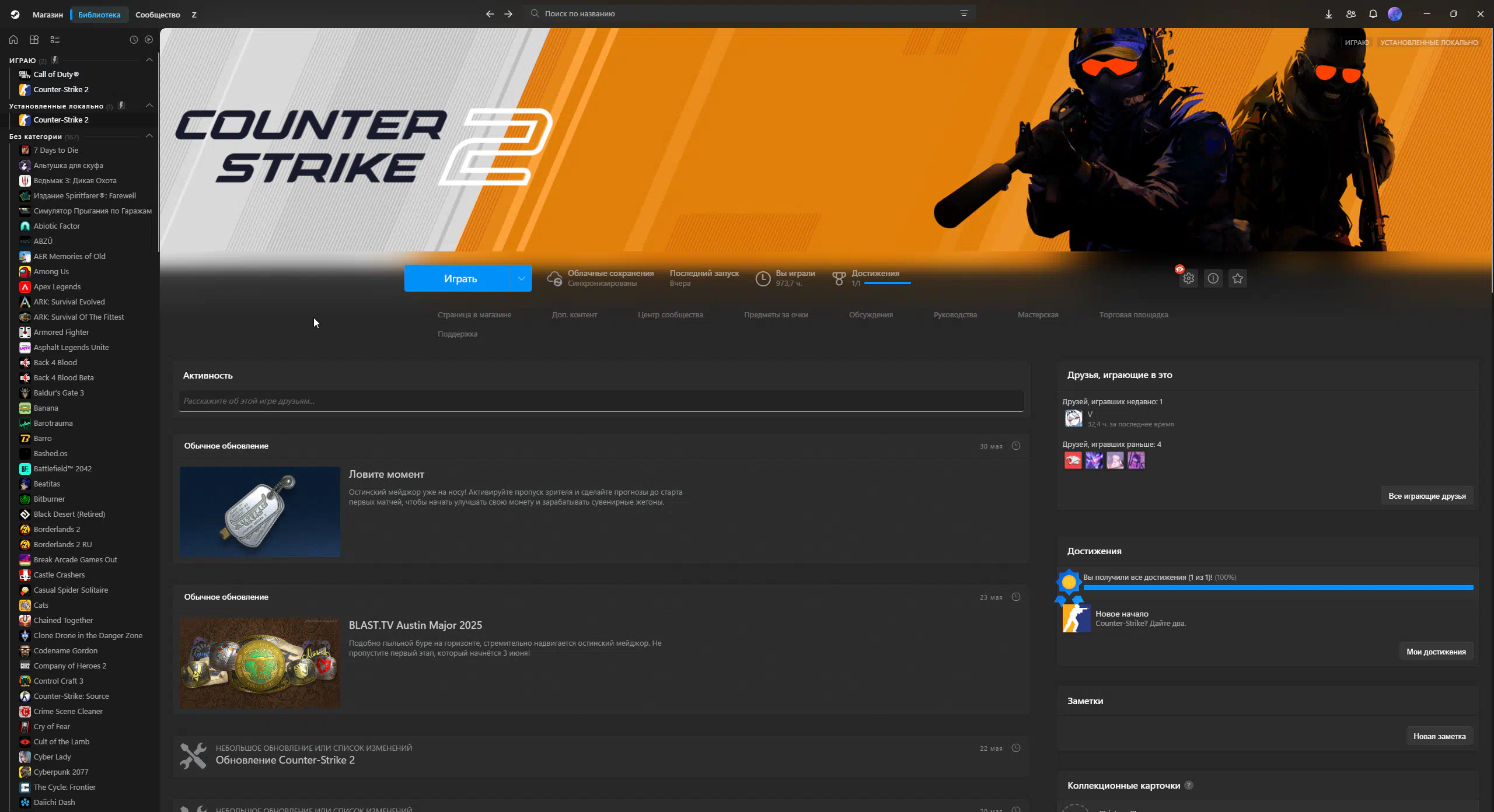Add Counter-Strike 2 to favorites star
The image size is (1494, 812).
point(1238,278)
